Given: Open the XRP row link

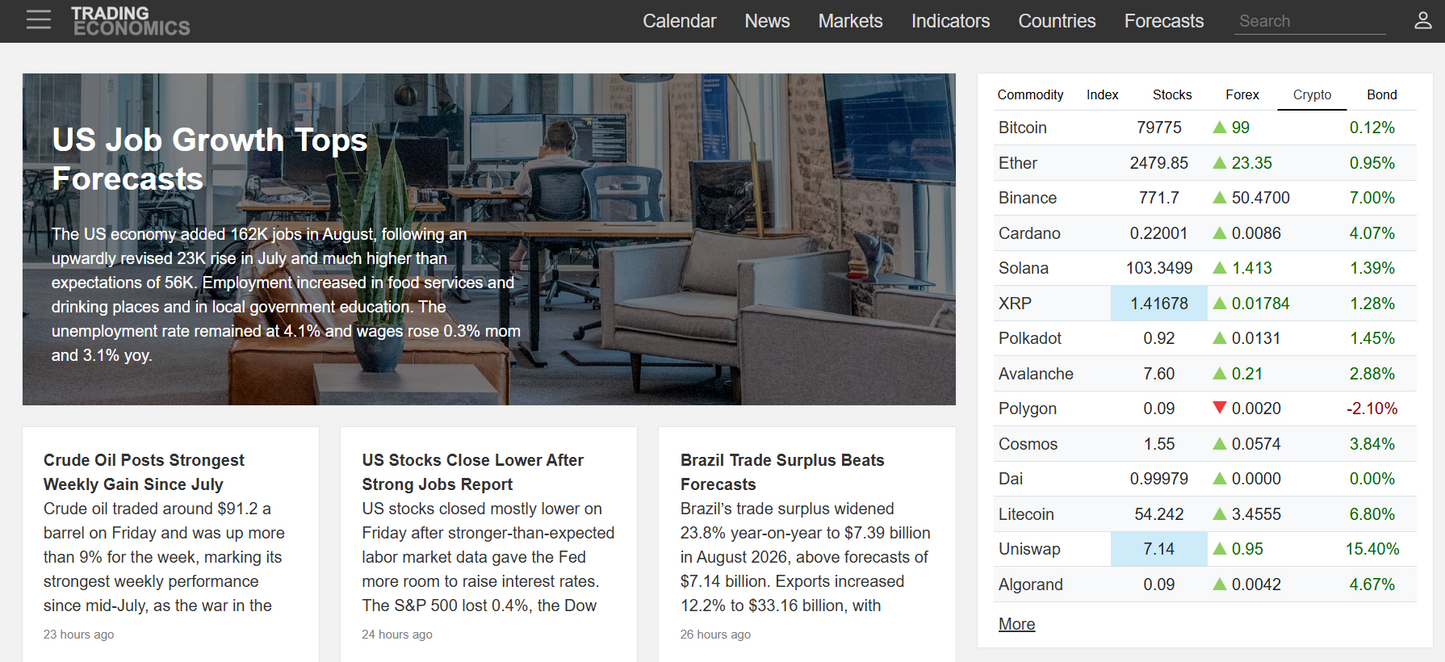Looking at the screenshot, I should pyautogui.click(x=1014, y=303).
